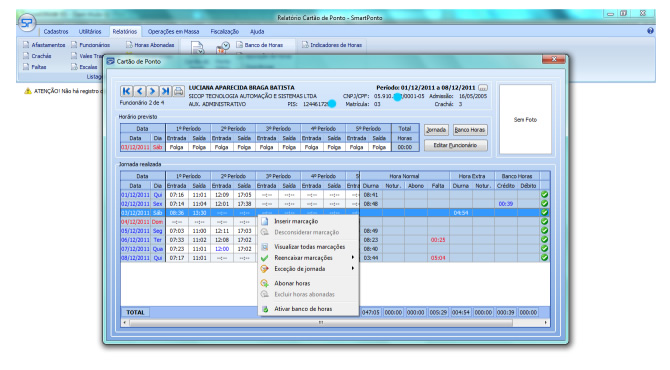
Task: Select the 07/12/2011 row date
Action: pos(135,249)
